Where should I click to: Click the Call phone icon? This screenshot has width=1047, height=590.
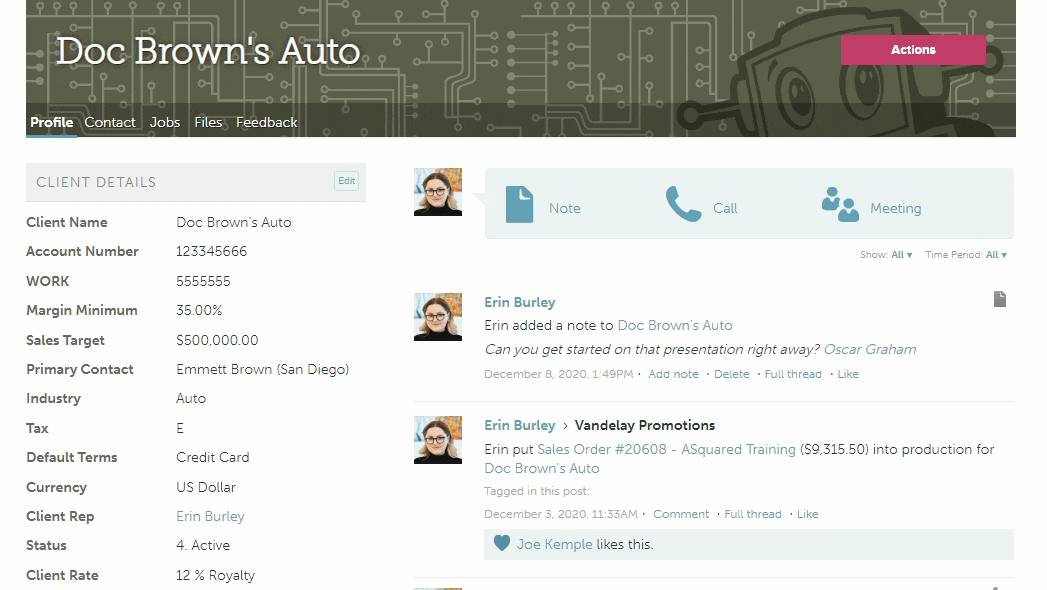[683, 204]
